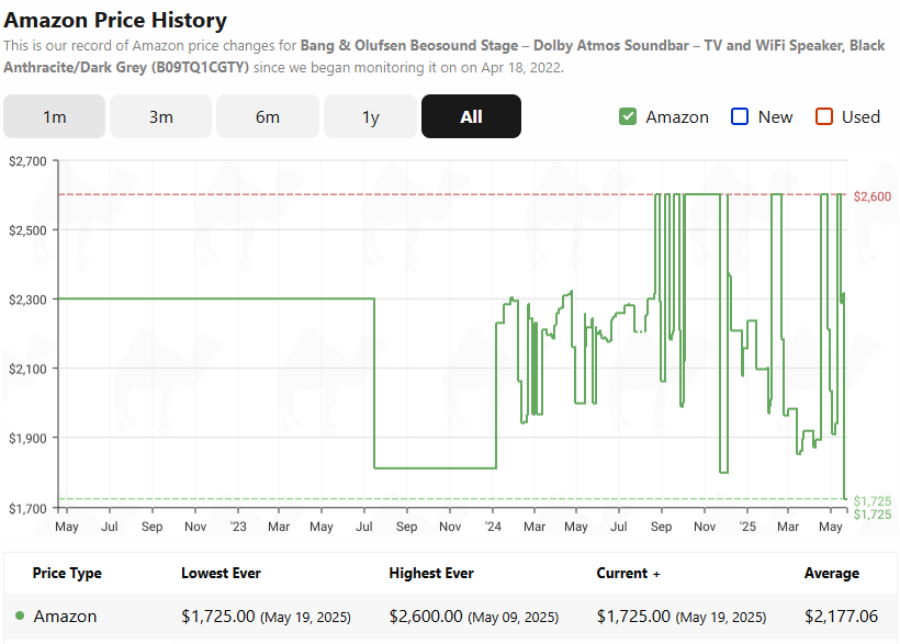Click highest price $2,600.00 (May 09, 2025)
The width and height of the screenshot is (900, 644).
(x=474, y=616)
